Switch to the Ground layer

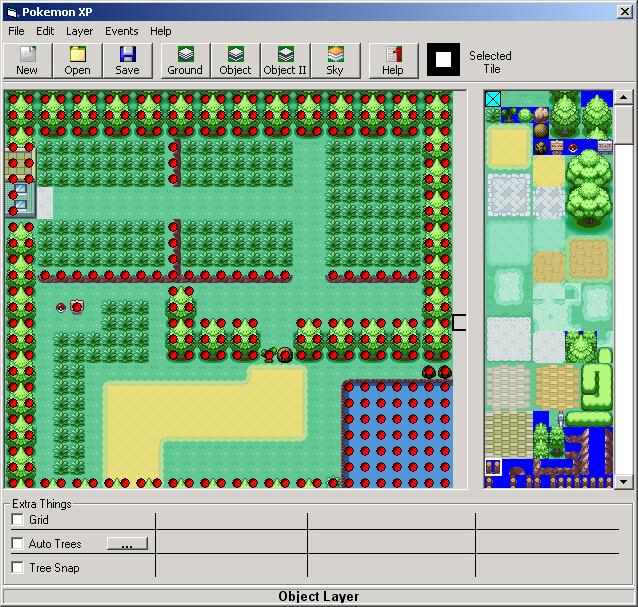pos(185,61)
